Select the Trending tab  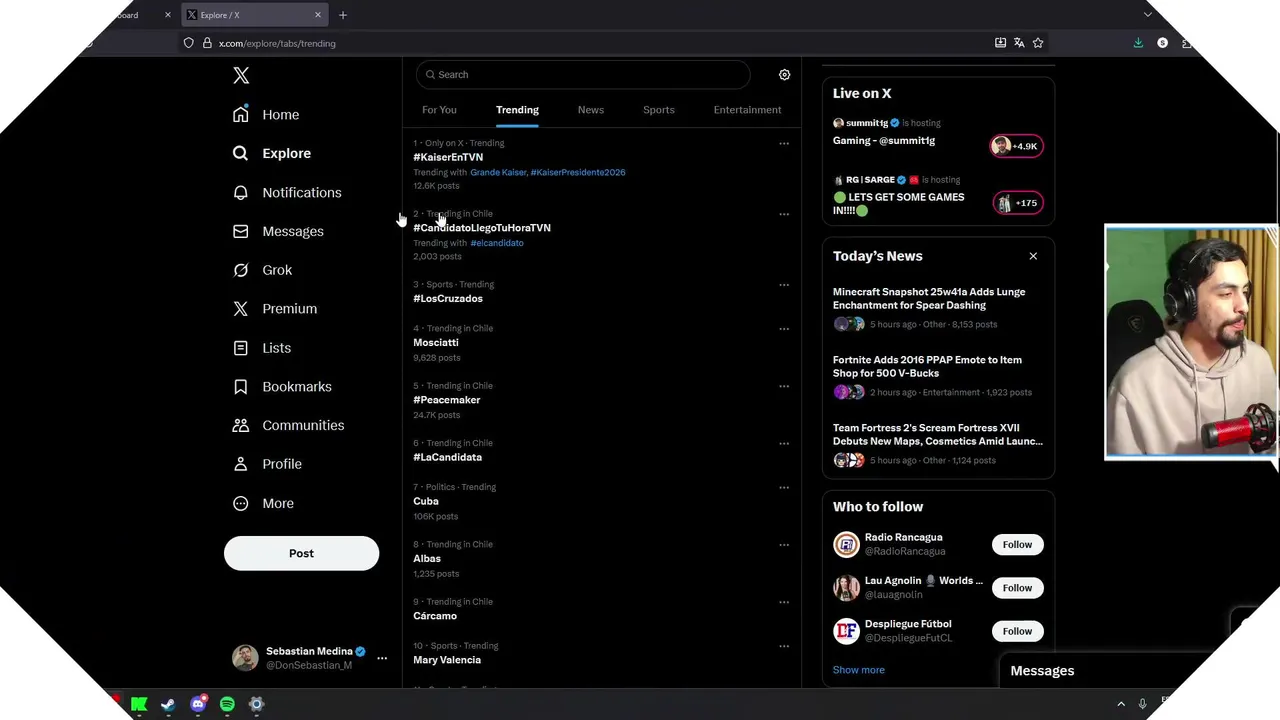tap(517, 110)
